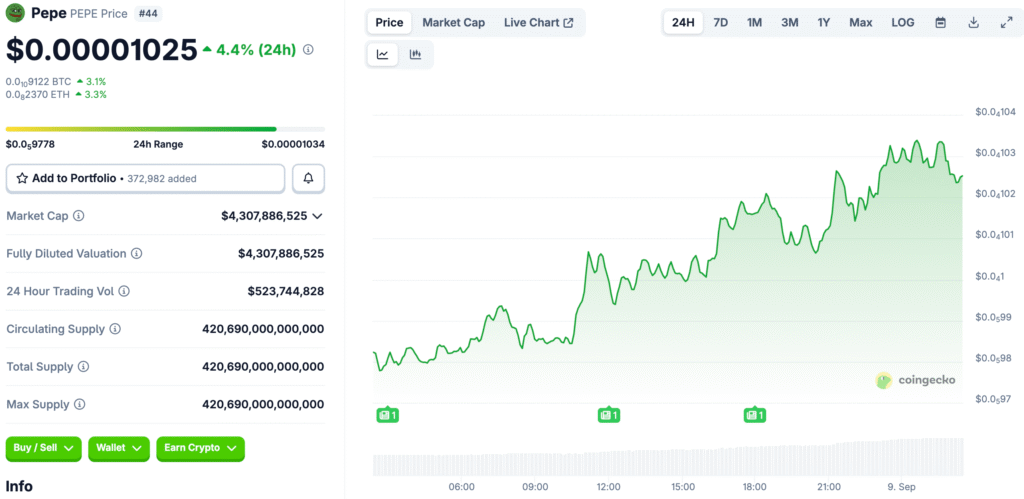1024x499 pixels.
Task: Click the price $0.00001025
Action: pyautogui.click(x=101, y=50)
